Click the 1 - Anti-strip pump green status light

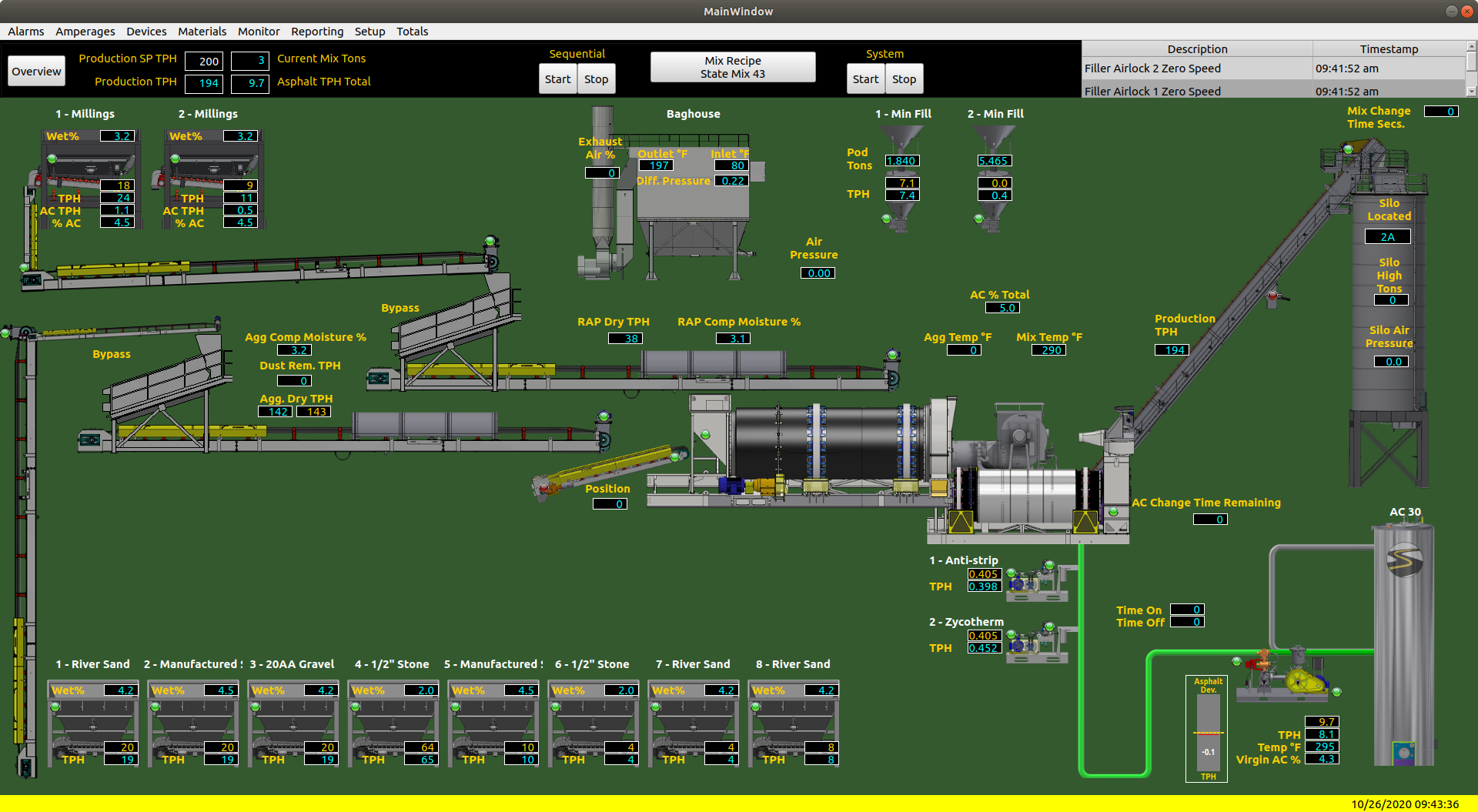[x=1011, y=573]
